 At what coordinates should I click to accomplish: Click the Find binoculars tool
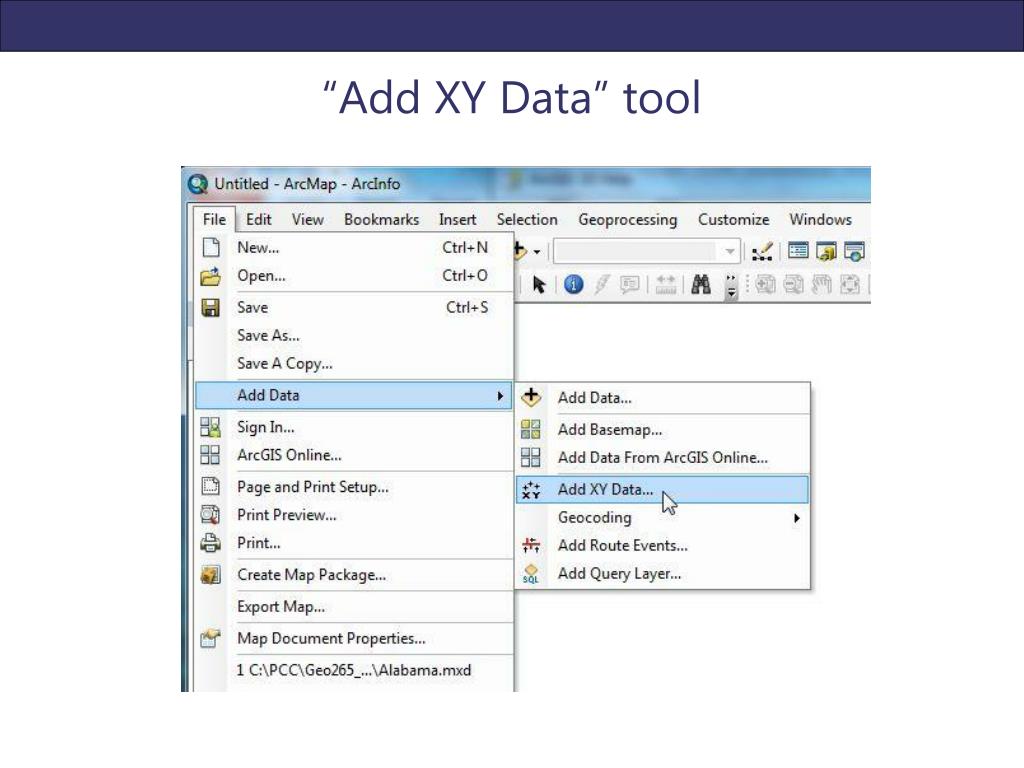click(x=701, y=285)
